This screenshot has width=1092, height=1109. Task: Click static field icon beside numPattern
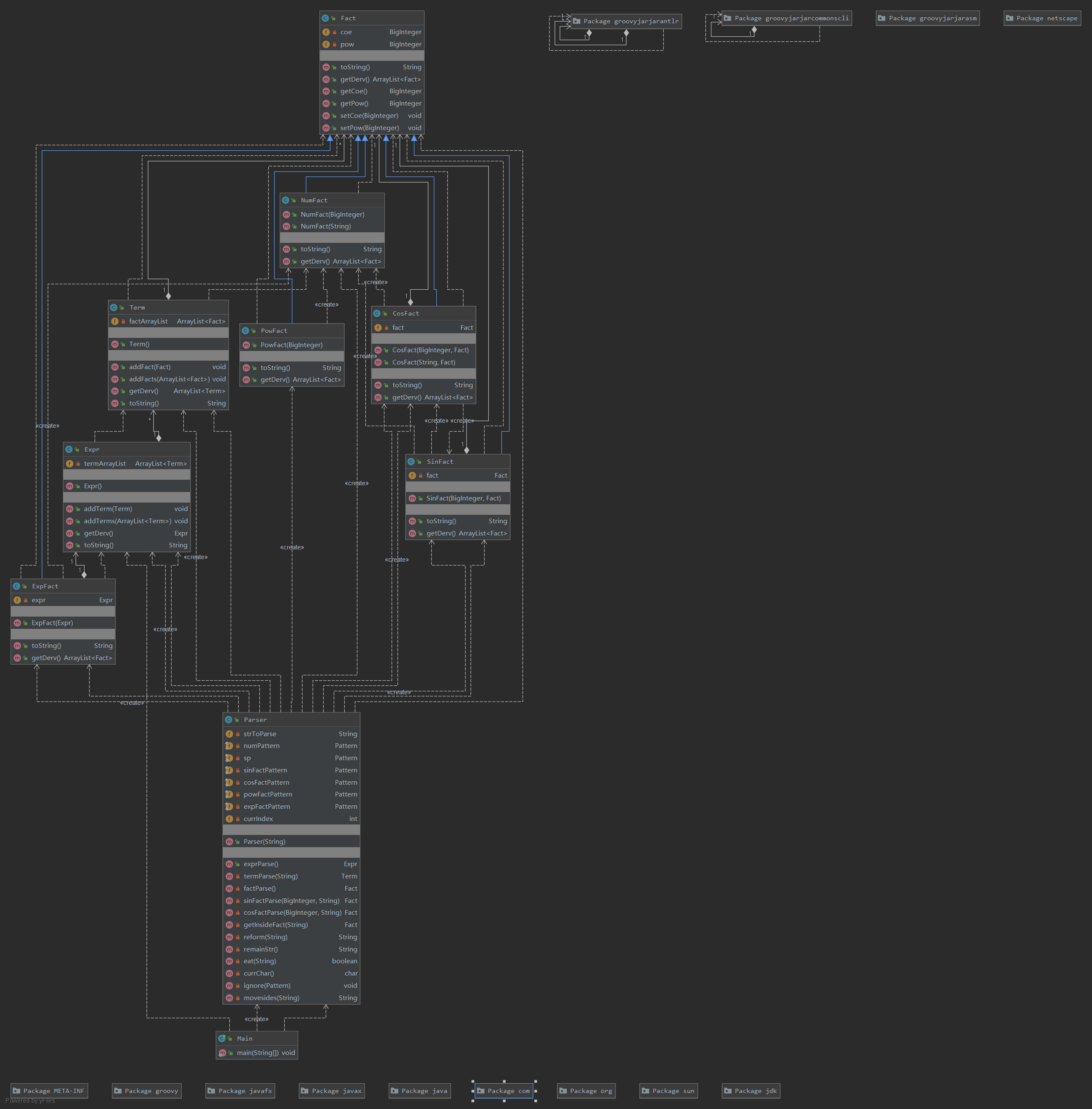[229, 746]
